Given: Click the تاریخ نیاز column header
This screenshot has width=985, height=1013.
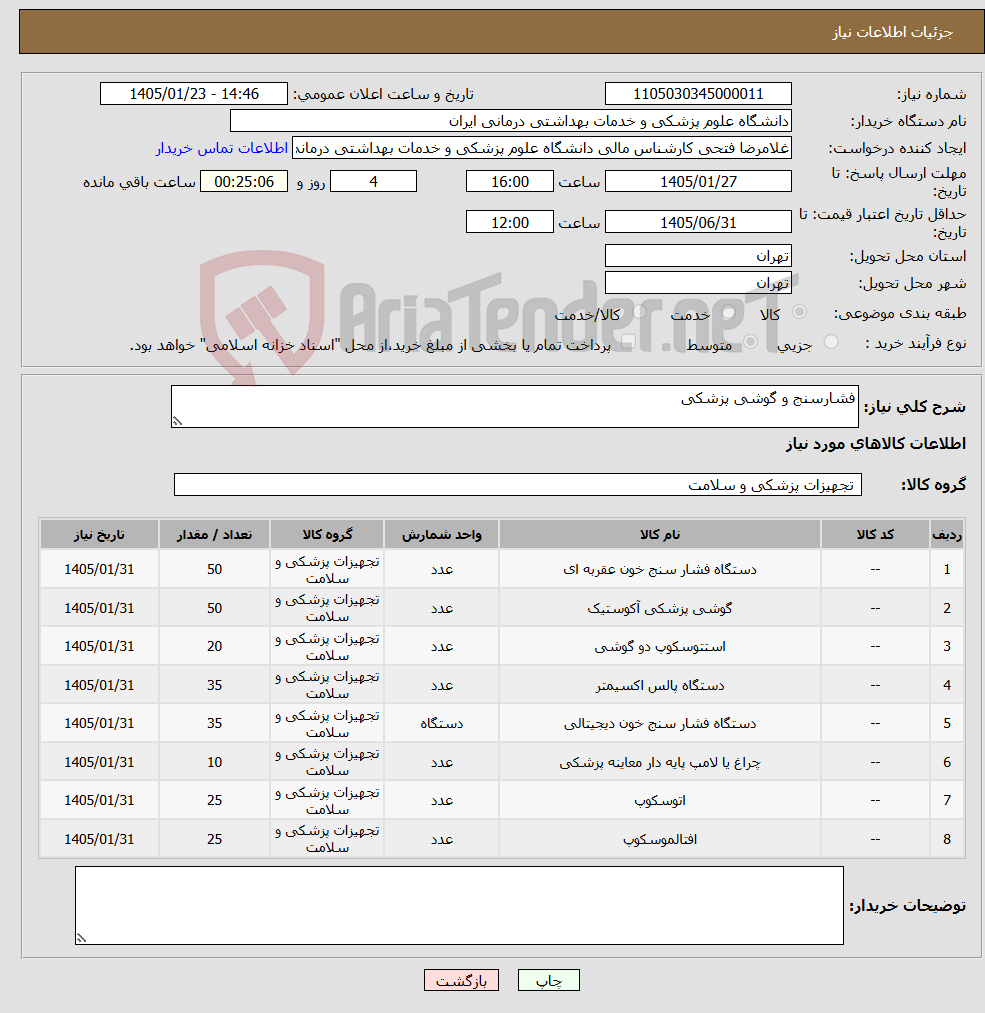Looking at the screenshot, I should point(99,534).
